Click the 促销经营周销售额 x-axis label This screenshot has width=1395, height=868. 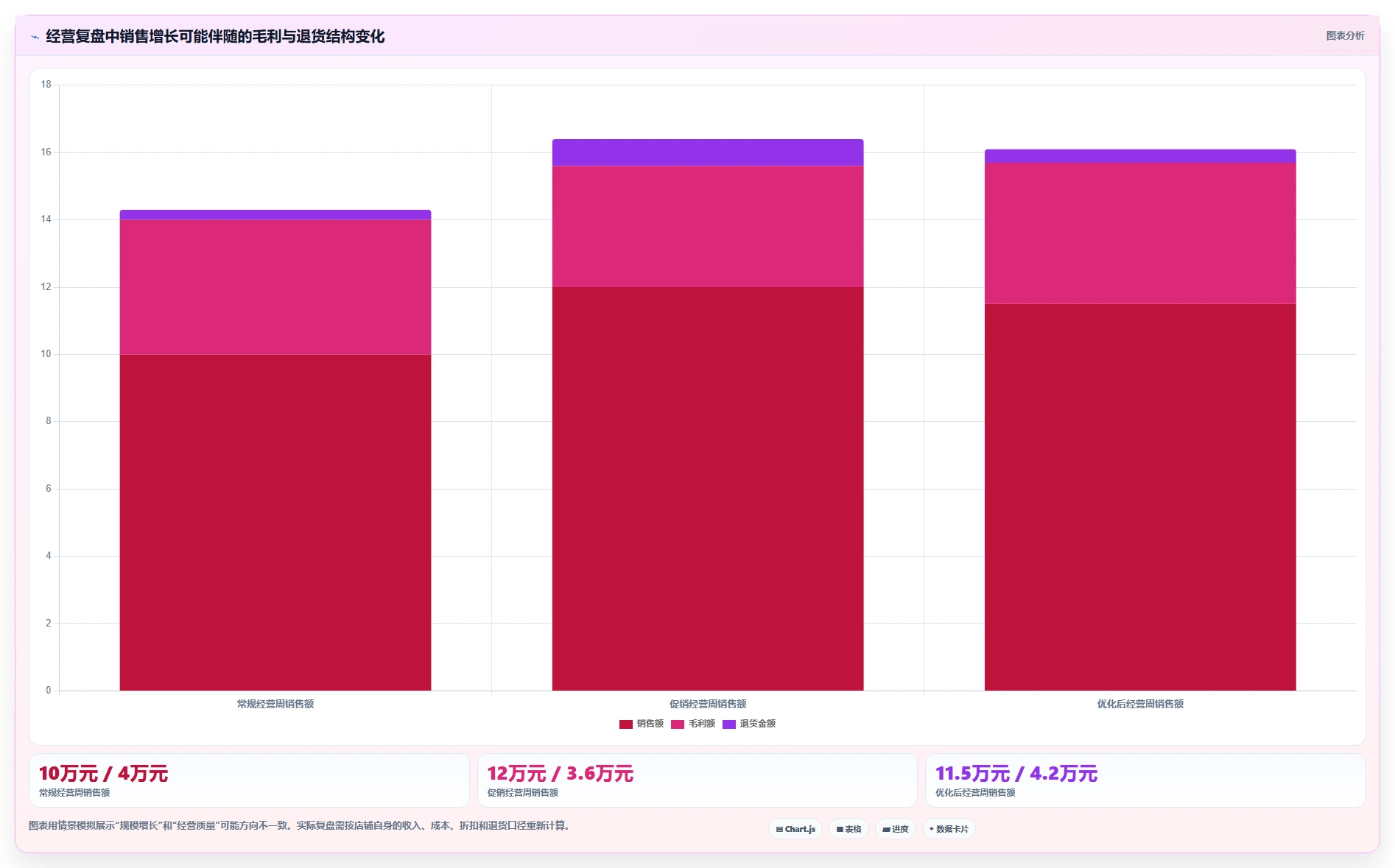click(708, 704)
